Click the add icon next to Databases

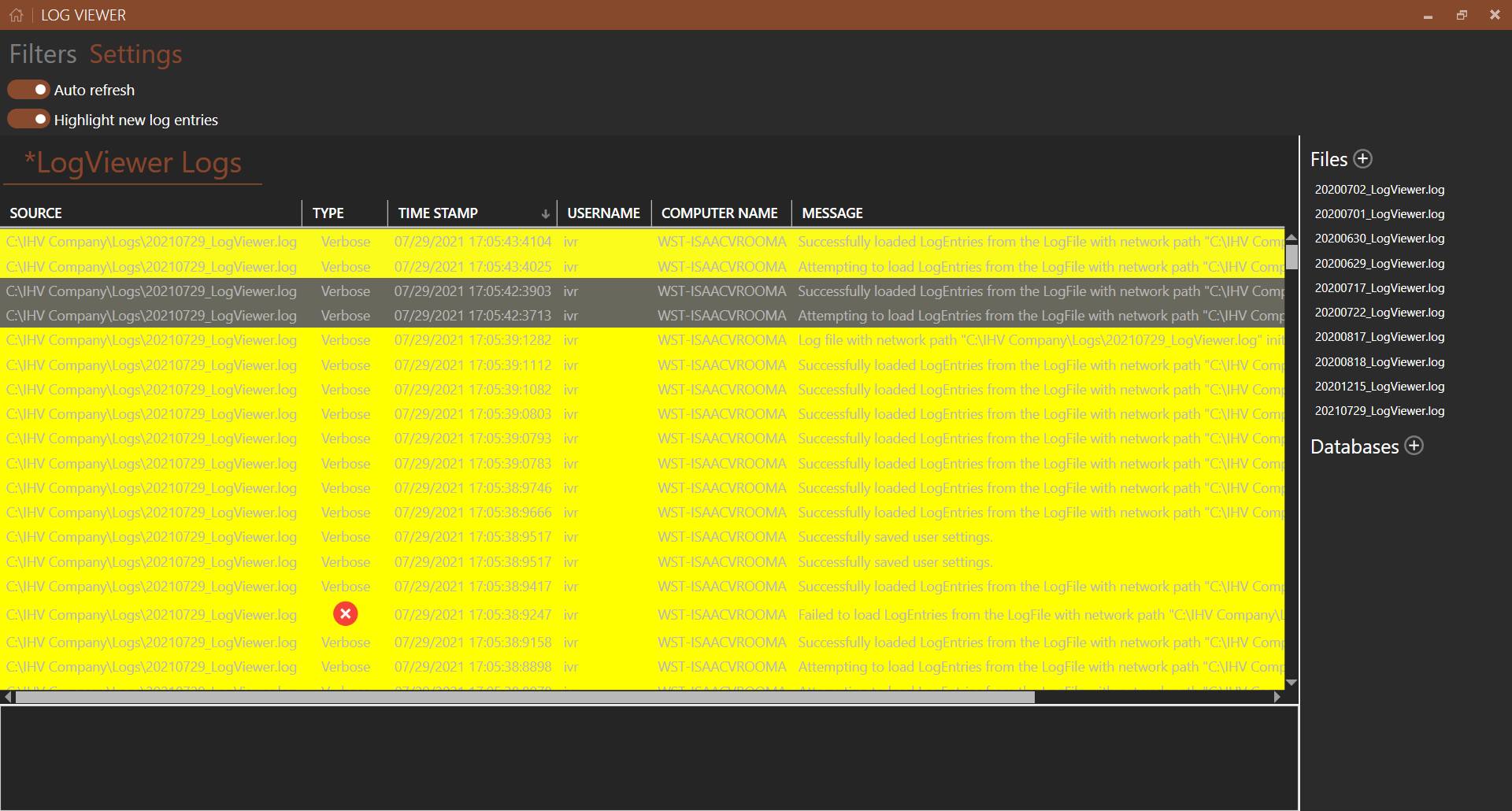coord(1415,446)
